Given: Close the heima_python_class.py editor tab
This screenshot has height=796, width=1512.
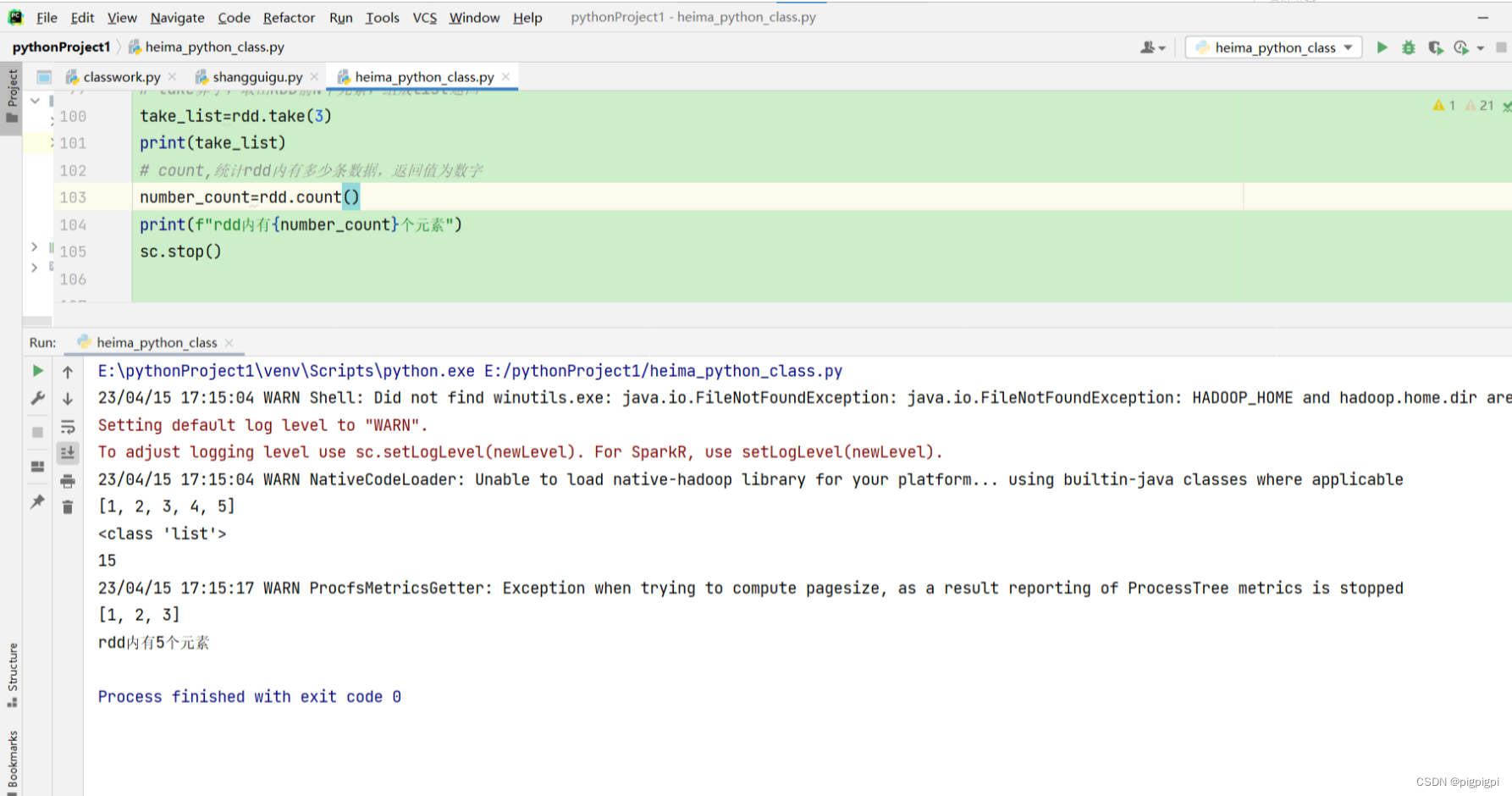Looking at the screenshot, I should pyautogui.click(x=505, y=76).
